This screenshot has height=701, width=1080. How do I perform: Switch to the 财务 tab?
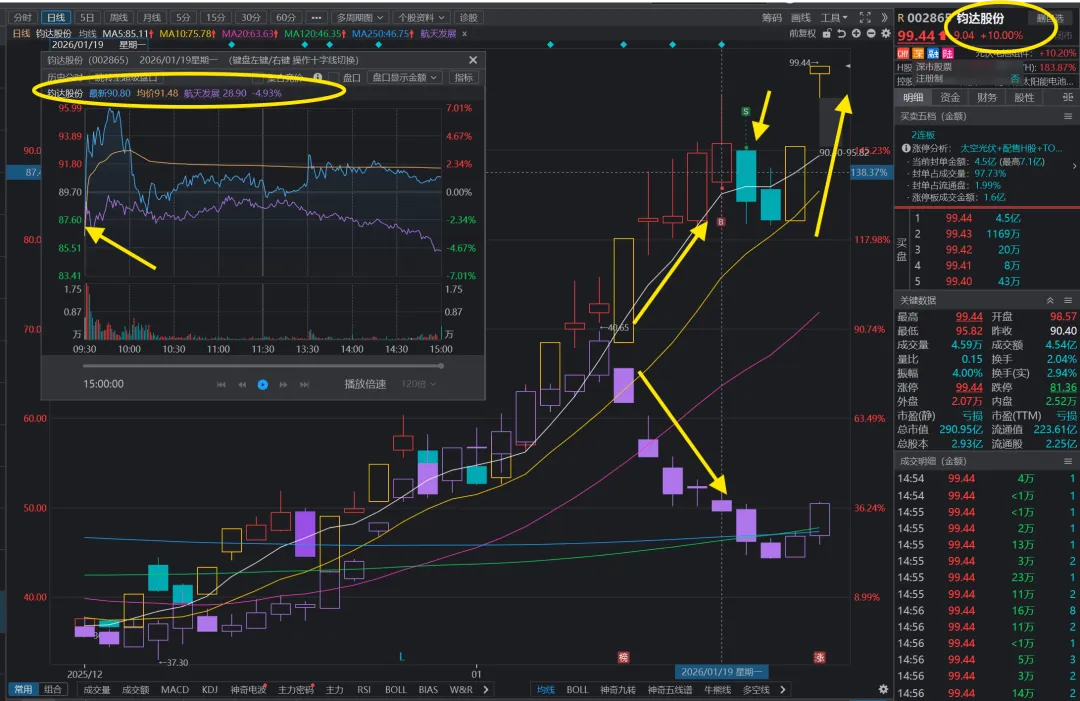click(987, 97)
